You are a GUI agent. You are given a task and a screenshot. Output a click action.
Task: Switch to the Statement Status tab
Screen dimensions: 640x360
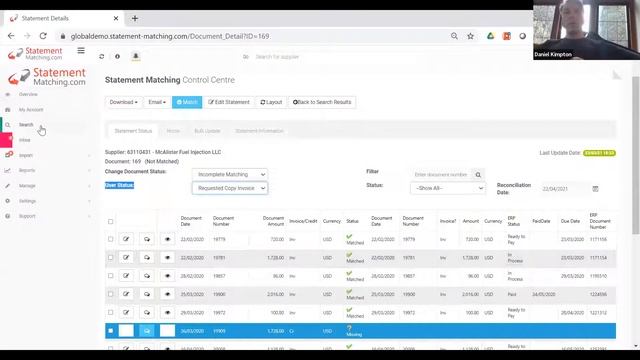point(133,131)
